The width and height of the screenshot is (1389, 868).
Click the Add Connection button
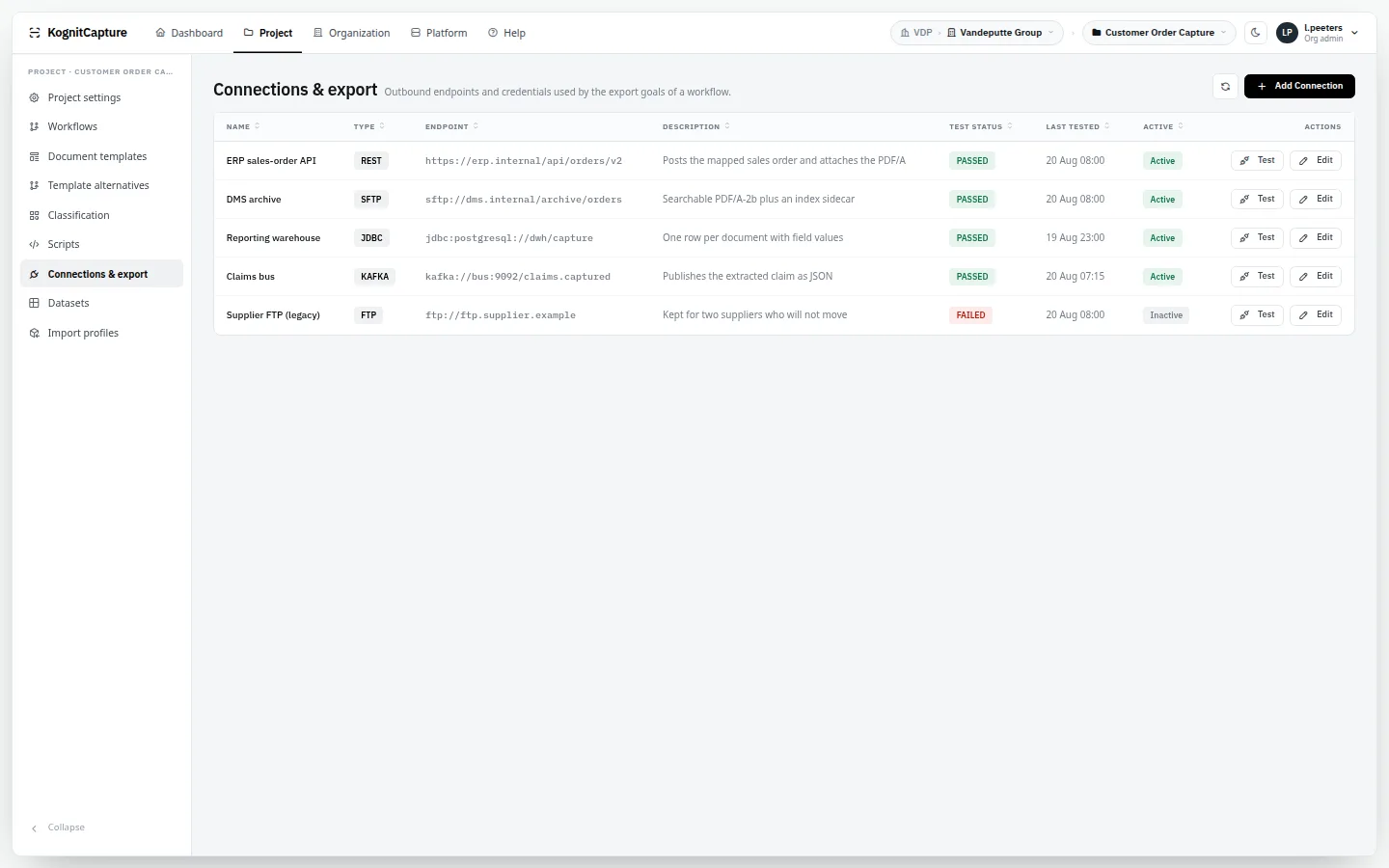coord(1299,86)
